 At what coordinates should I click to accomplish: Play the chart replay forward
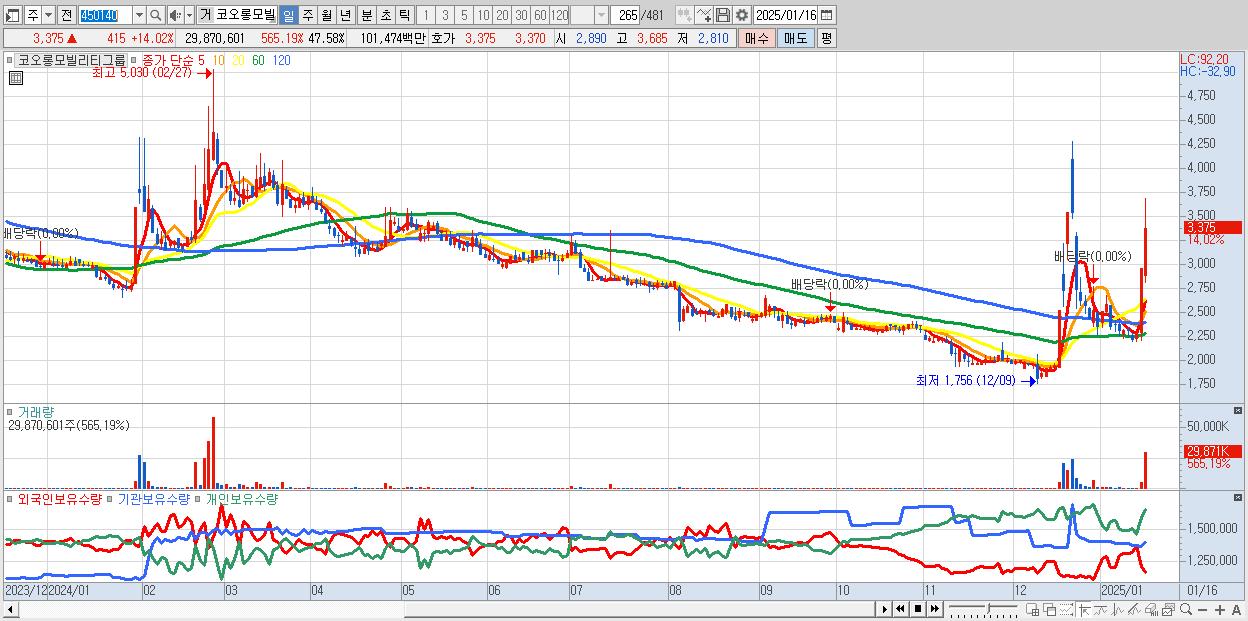pos(885,609)
